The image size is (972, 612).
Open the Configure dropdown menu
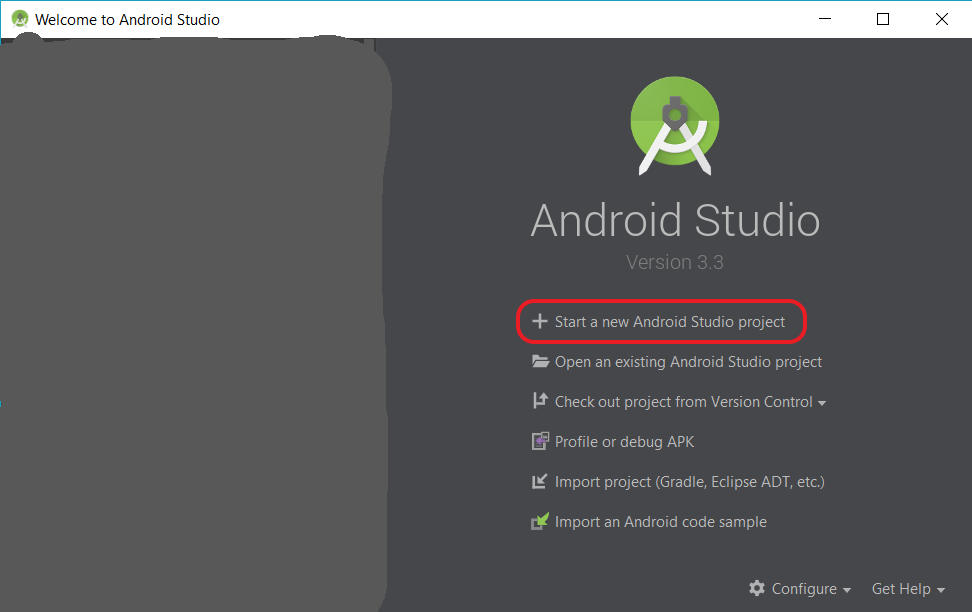[x=811, y=588]
